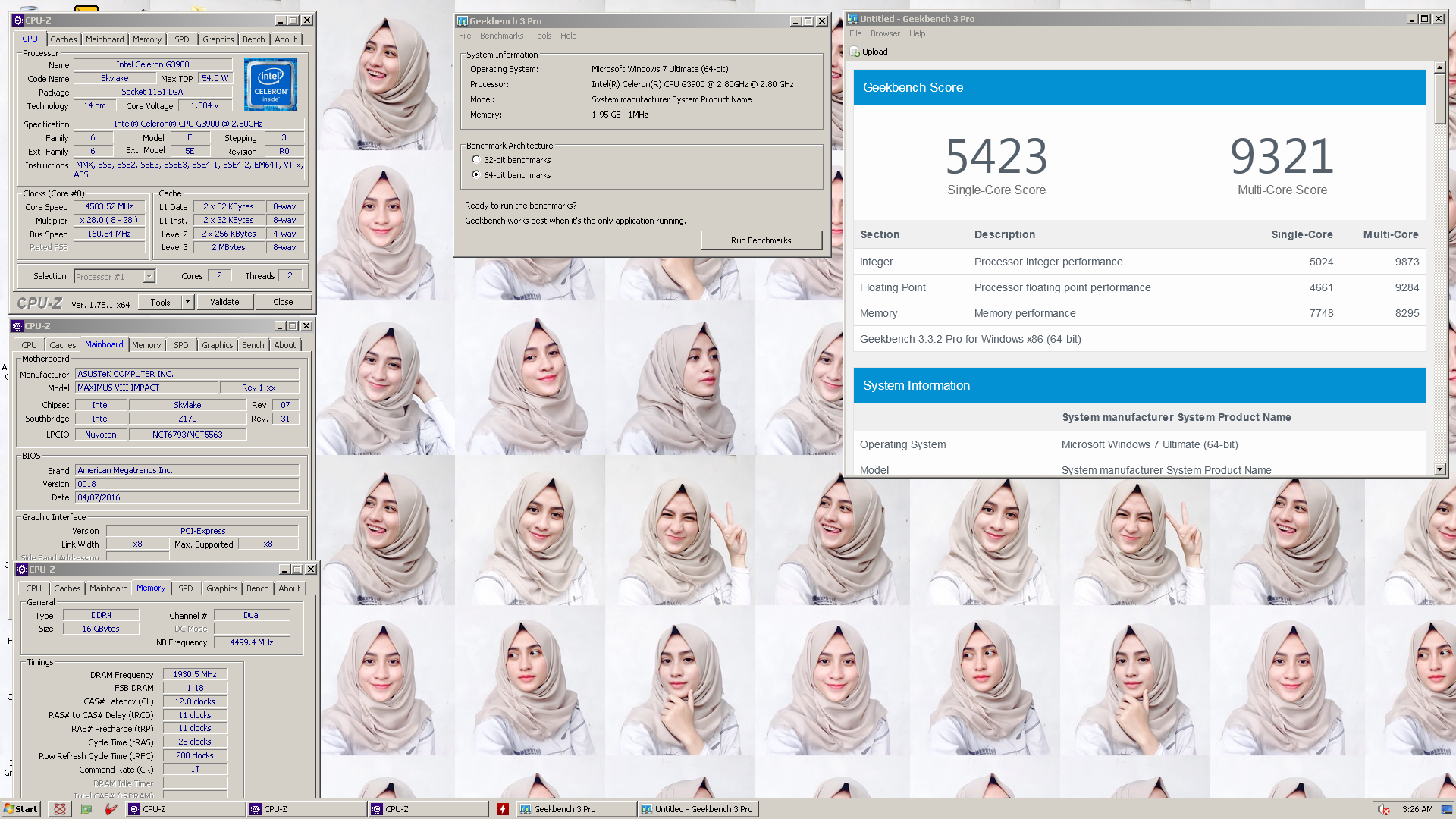Screen dimensions: 1456x819
Task: Click window icon of Memory CPU-Z titlebar
Action: pos(22,570)
